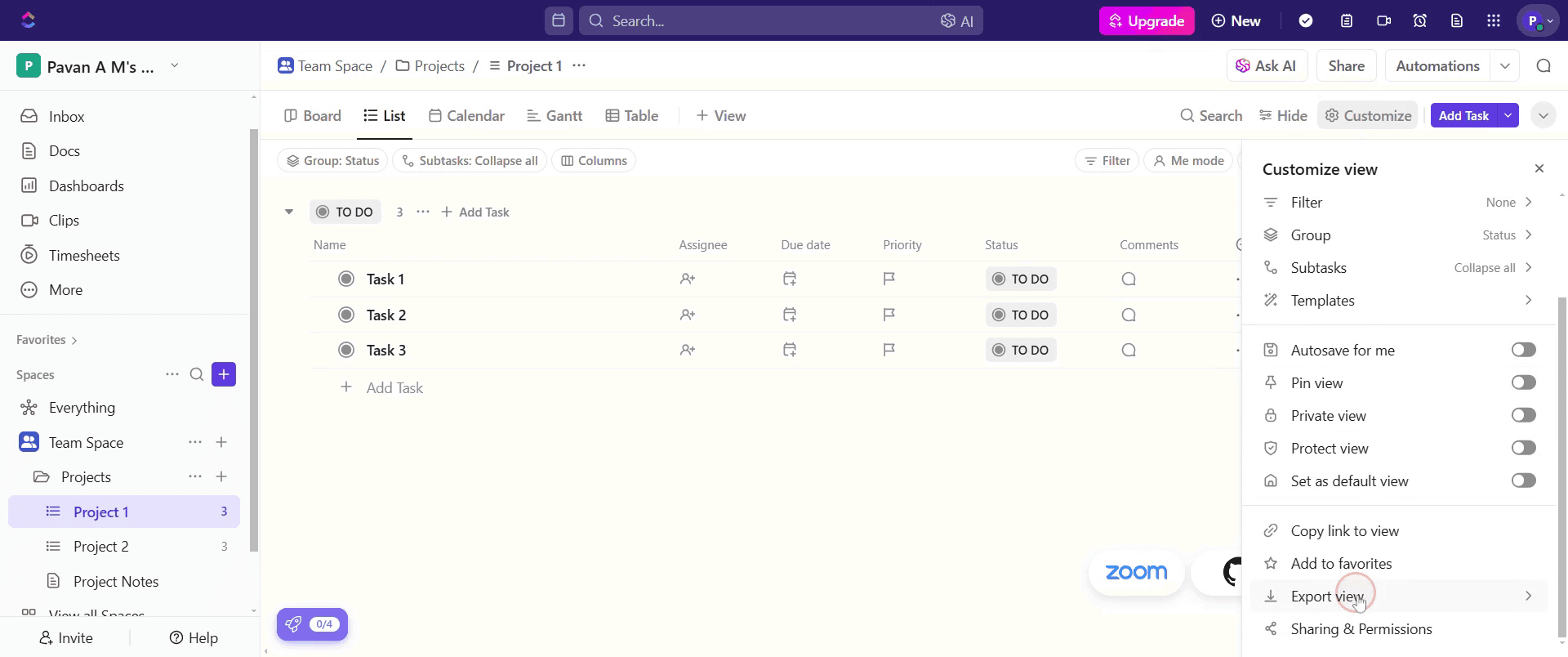Click the New button in top bar

(x=1236, y=20)
